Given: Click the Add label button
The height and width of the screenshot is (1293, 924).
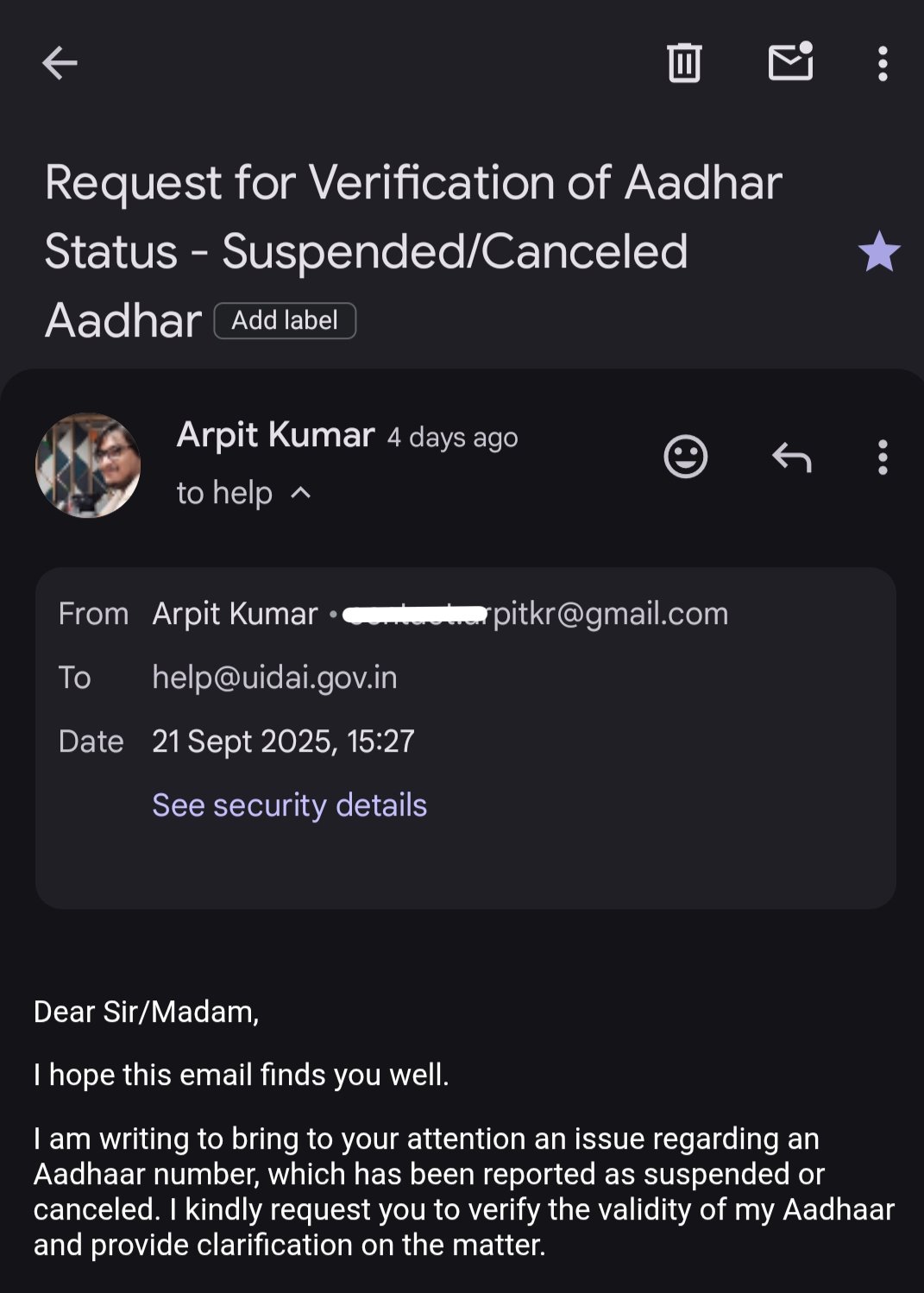Looking at the screenshot, I should click(x=285, y=321).
